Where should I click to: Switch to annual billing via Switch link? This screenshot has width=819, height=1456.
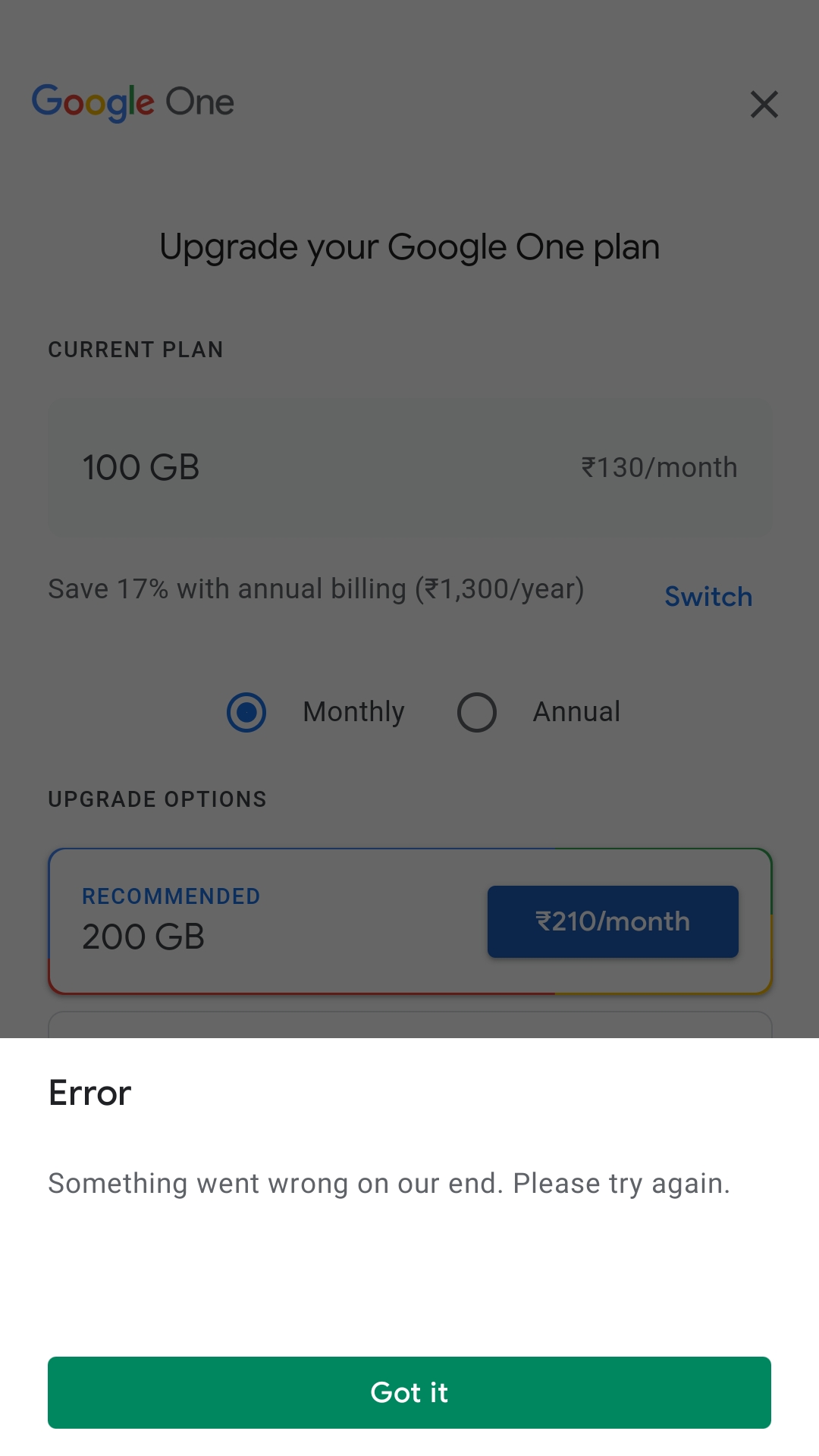click(x=708, y=597)
